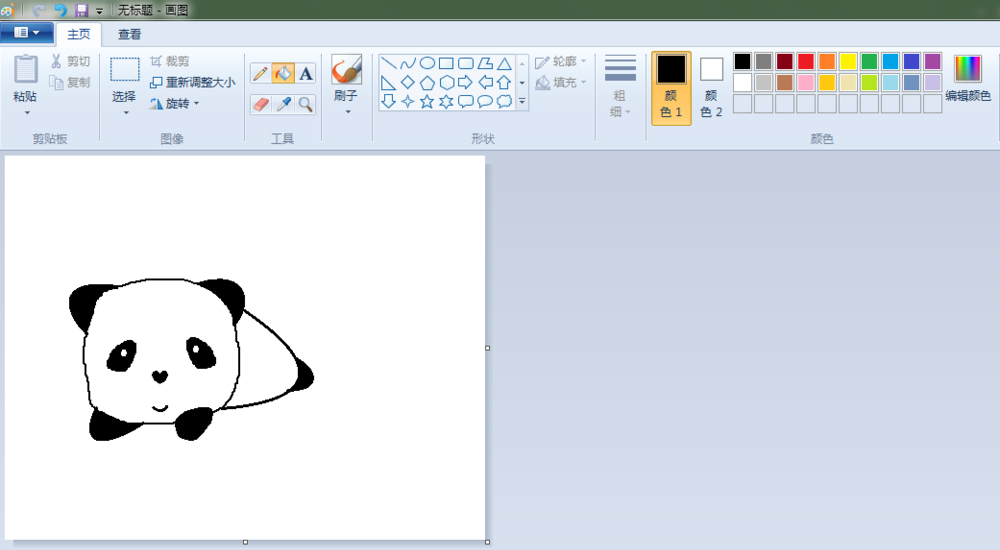Image resolution: width=1000 pixels, height=550 pixels.
Task: Choose the Four-point star shape
Action: [408, 101]
